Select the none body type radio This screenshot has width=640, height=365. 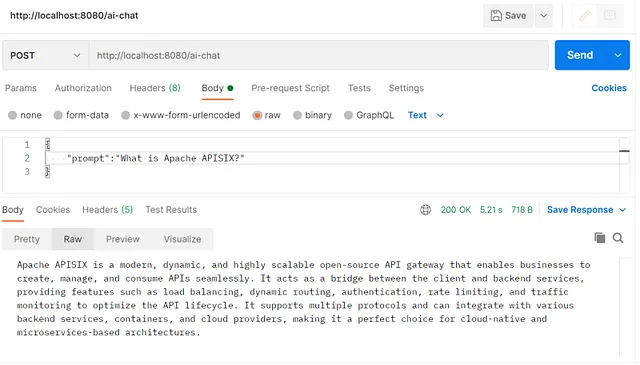click(x=13, y=116)
